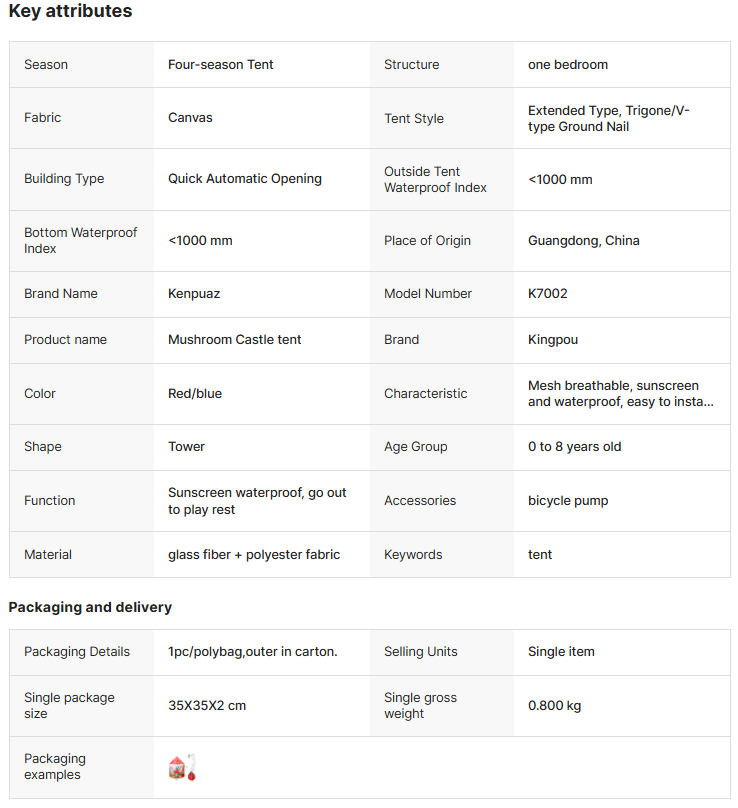Viewport: 738px width, 808px height.
Task: Select the bicycle pump accessories value
Action: (x=568, y=501)
